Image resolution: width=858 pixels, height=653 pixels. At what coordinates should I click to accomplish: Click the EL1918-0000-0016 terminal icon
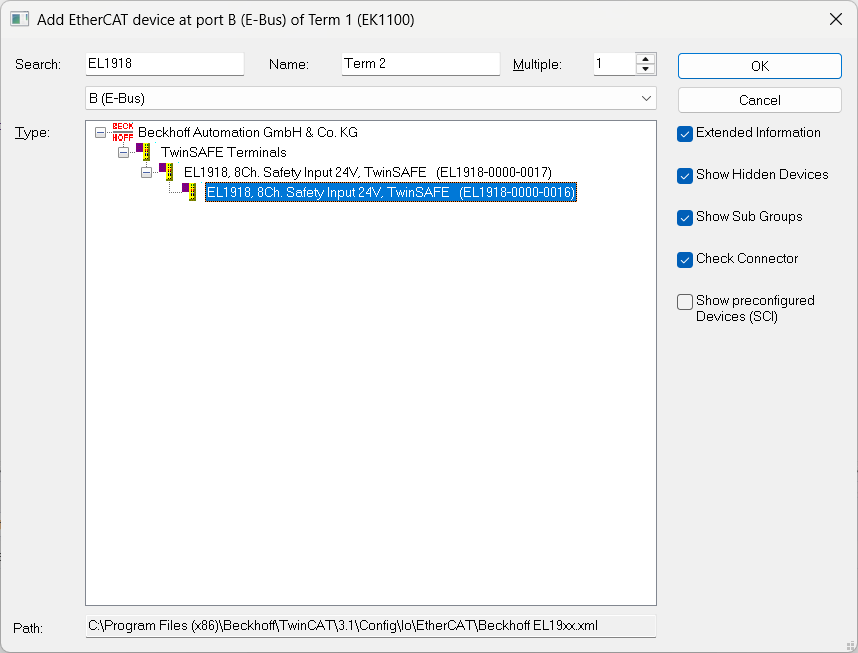point(189,192)
